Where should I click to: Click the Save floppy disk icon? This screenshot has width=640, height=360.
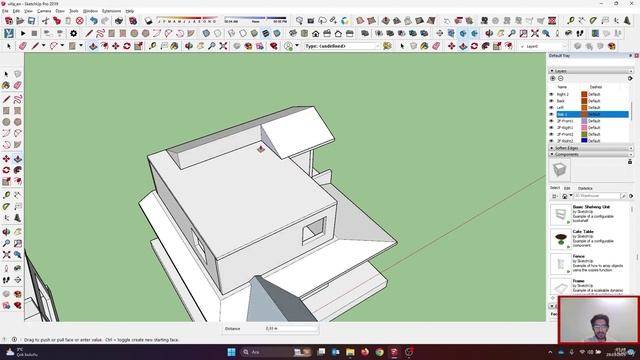point(31,21)
